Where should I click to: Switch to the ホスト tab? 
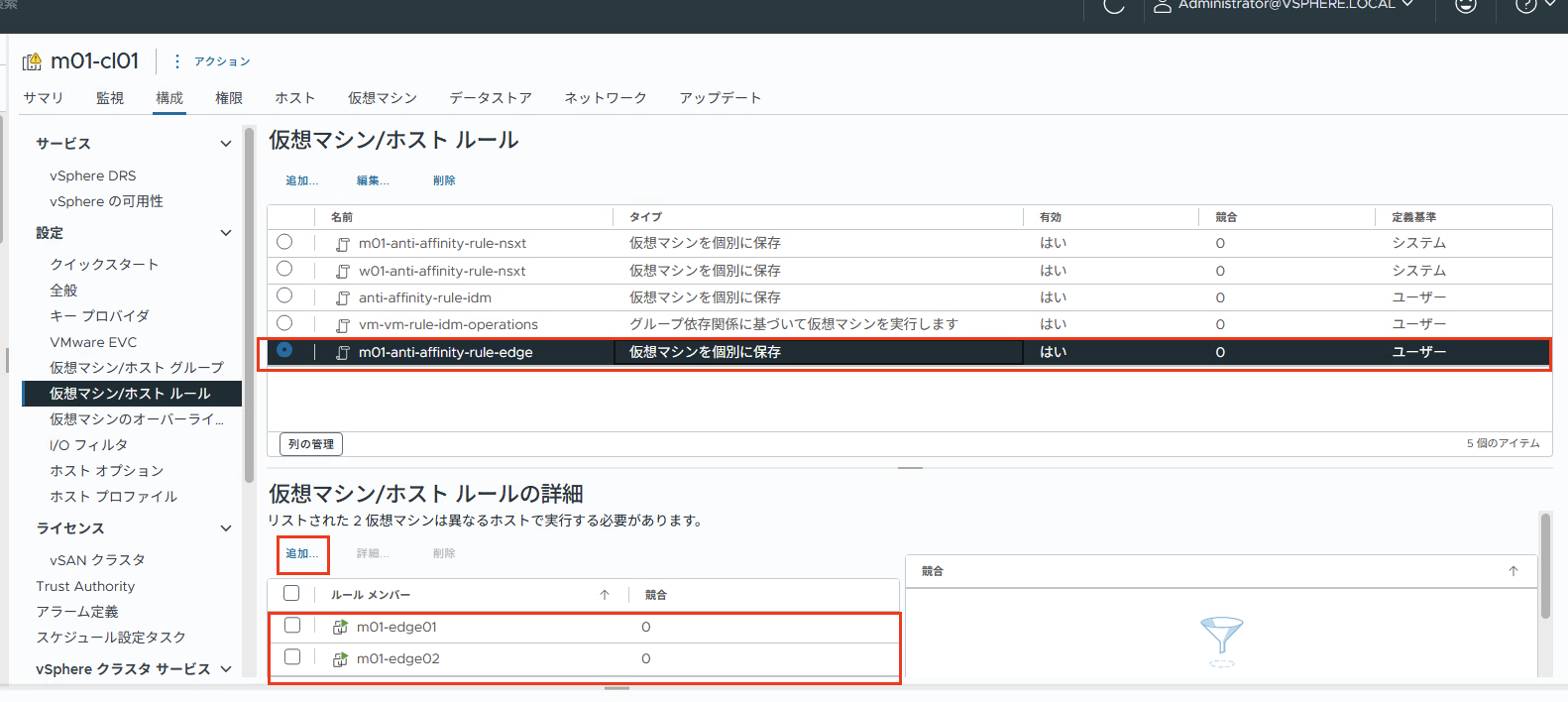pos(295,98)
